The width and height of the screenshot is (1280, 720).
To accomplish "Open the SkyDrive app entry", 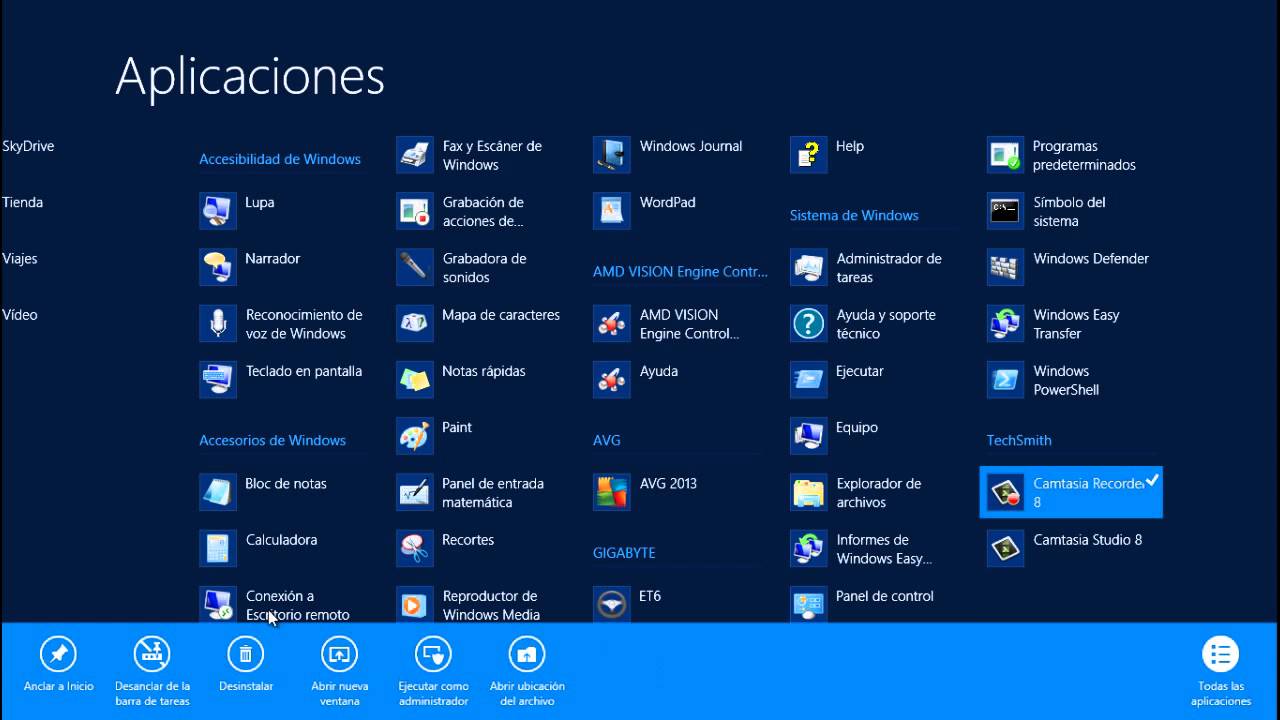I will tap(28, 146).
